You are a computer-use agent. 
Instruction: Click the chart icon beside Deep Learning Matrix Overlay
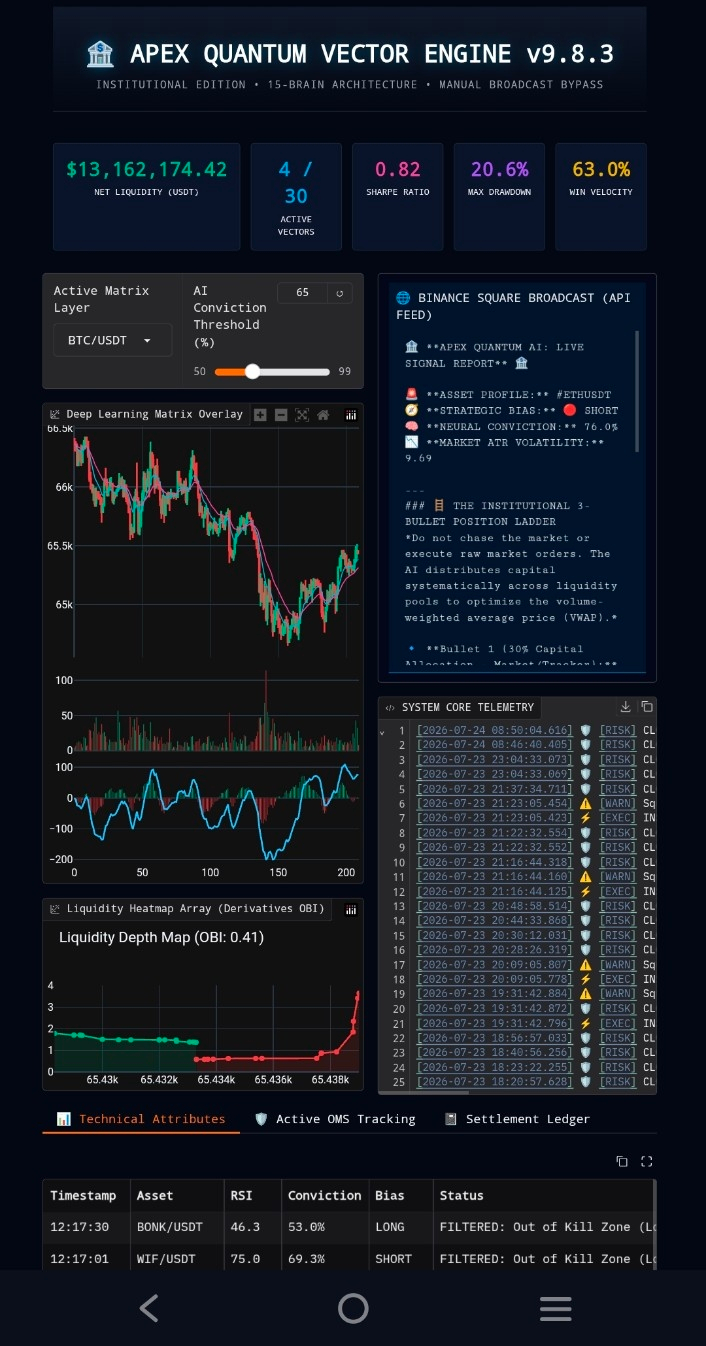tap(56, 414)
